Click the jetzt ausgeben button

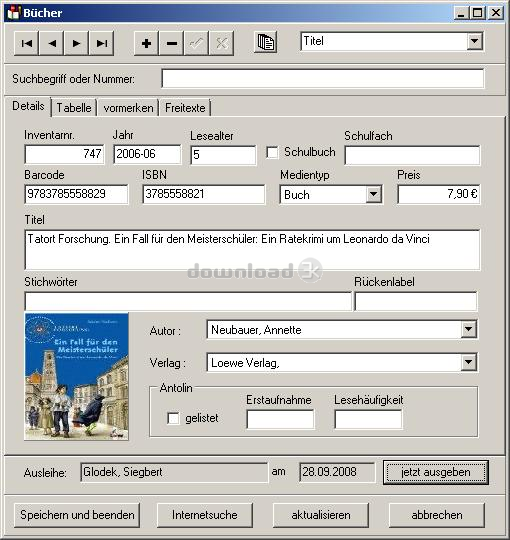[x=436, y=472]
